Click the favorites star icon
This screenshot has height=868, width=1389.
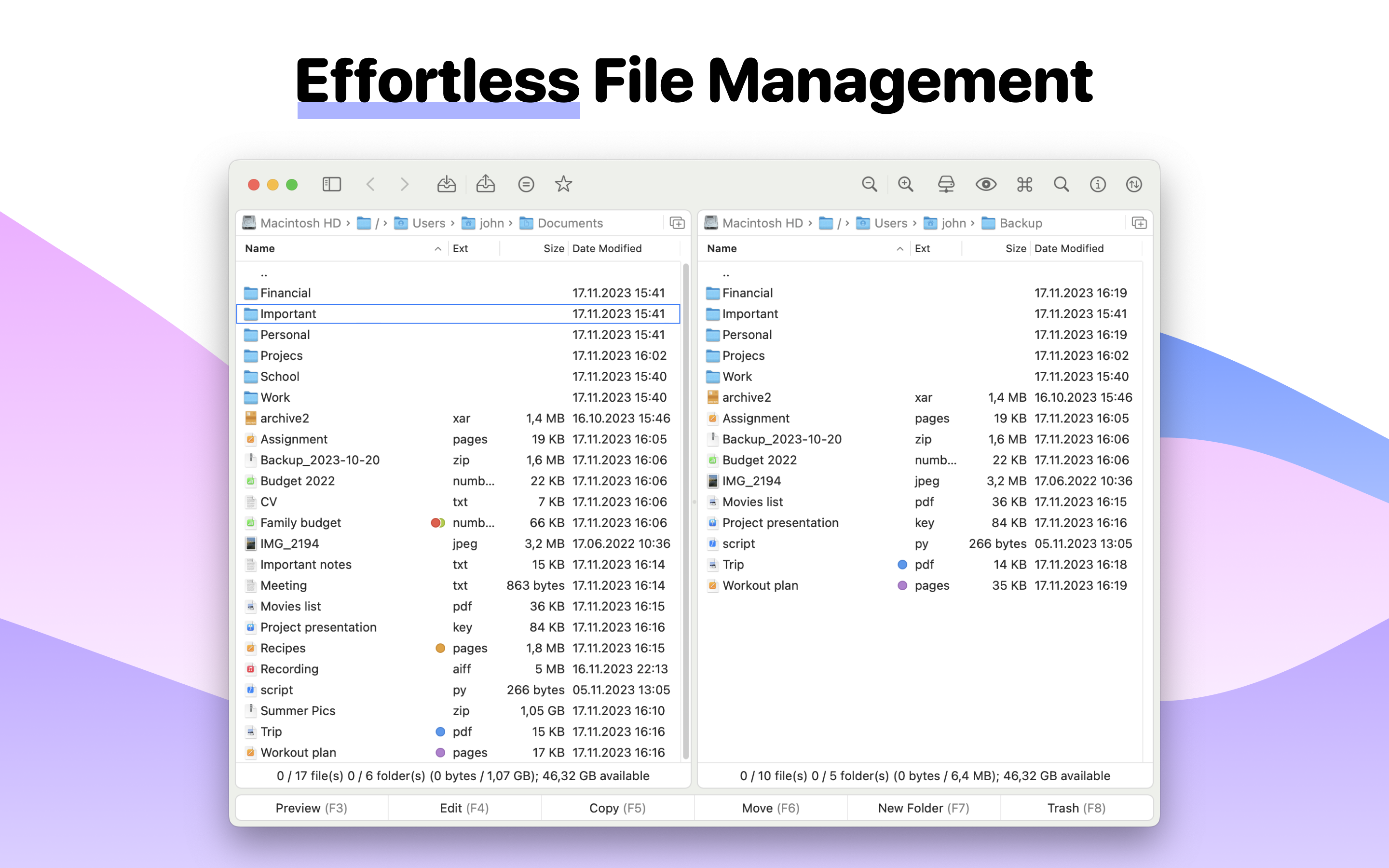(563, 184)
